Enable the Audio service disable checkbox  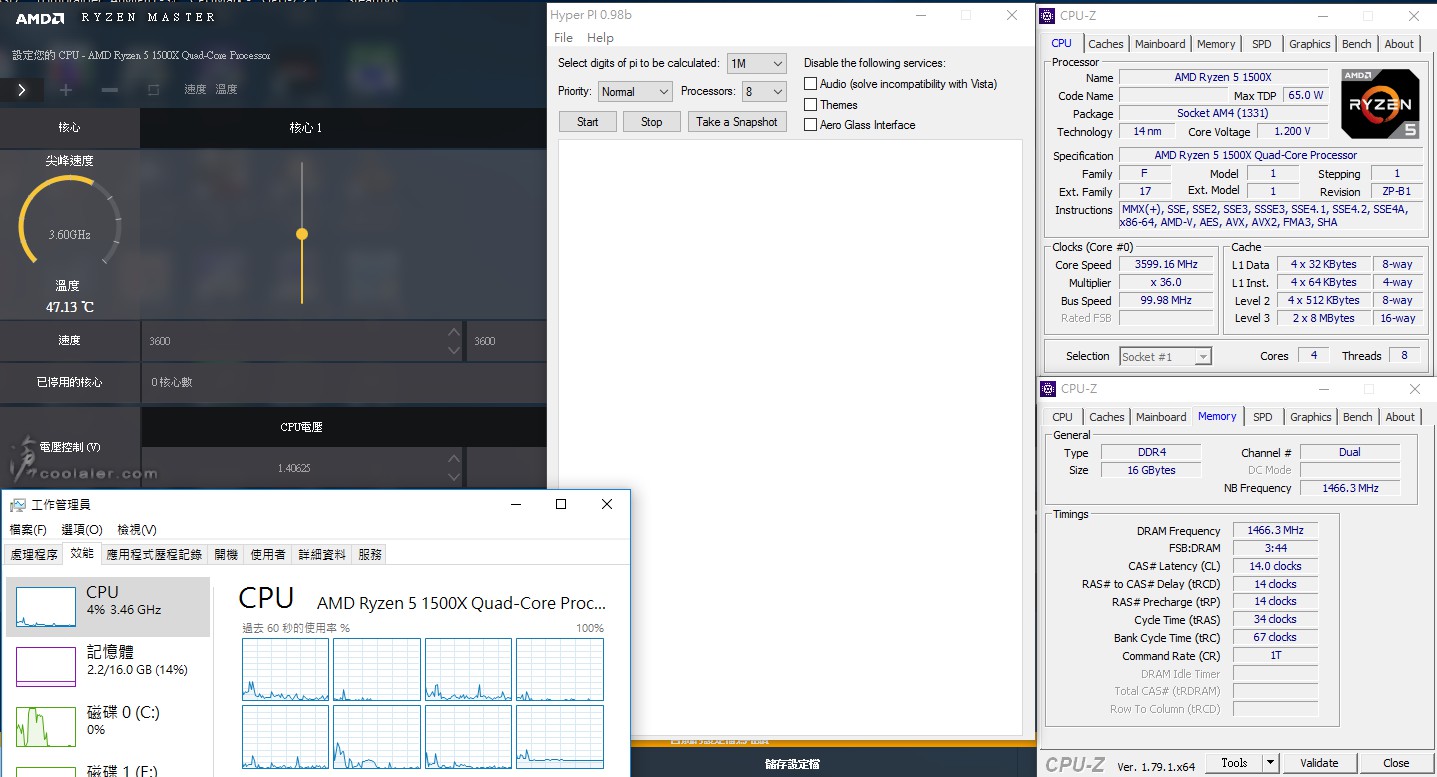click(x=811, y=84)
